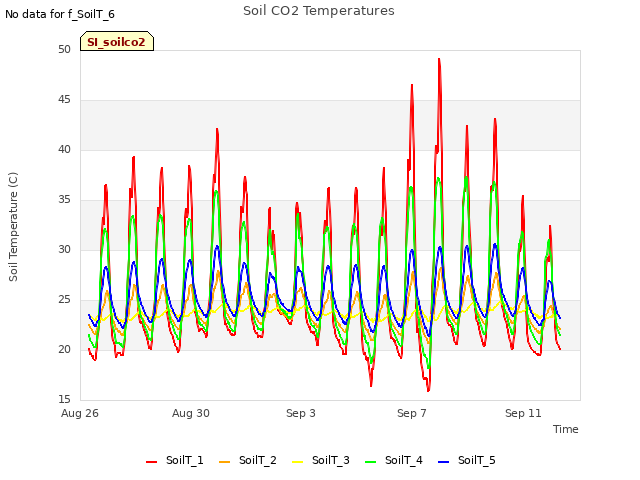The width and height of the screenshot is (640, 480).
Task: Click the 50 y-axis tick label
Action: 64,49
